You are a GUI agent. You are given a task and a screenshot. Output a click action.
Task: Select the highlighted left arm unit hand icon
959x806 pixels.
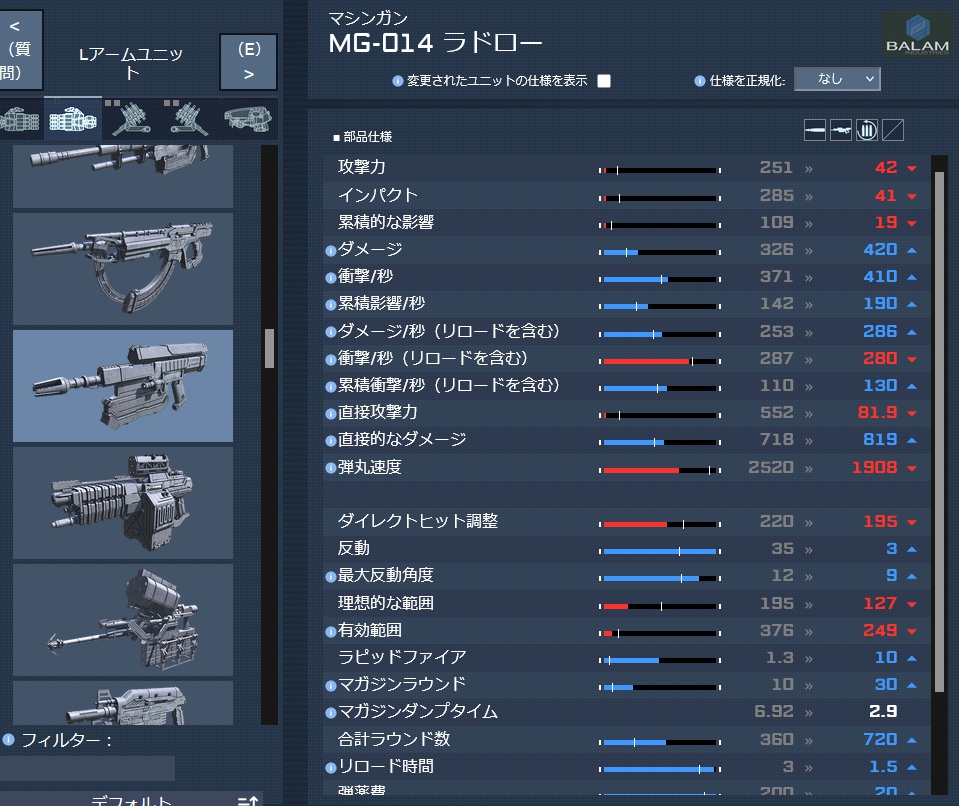73,119
